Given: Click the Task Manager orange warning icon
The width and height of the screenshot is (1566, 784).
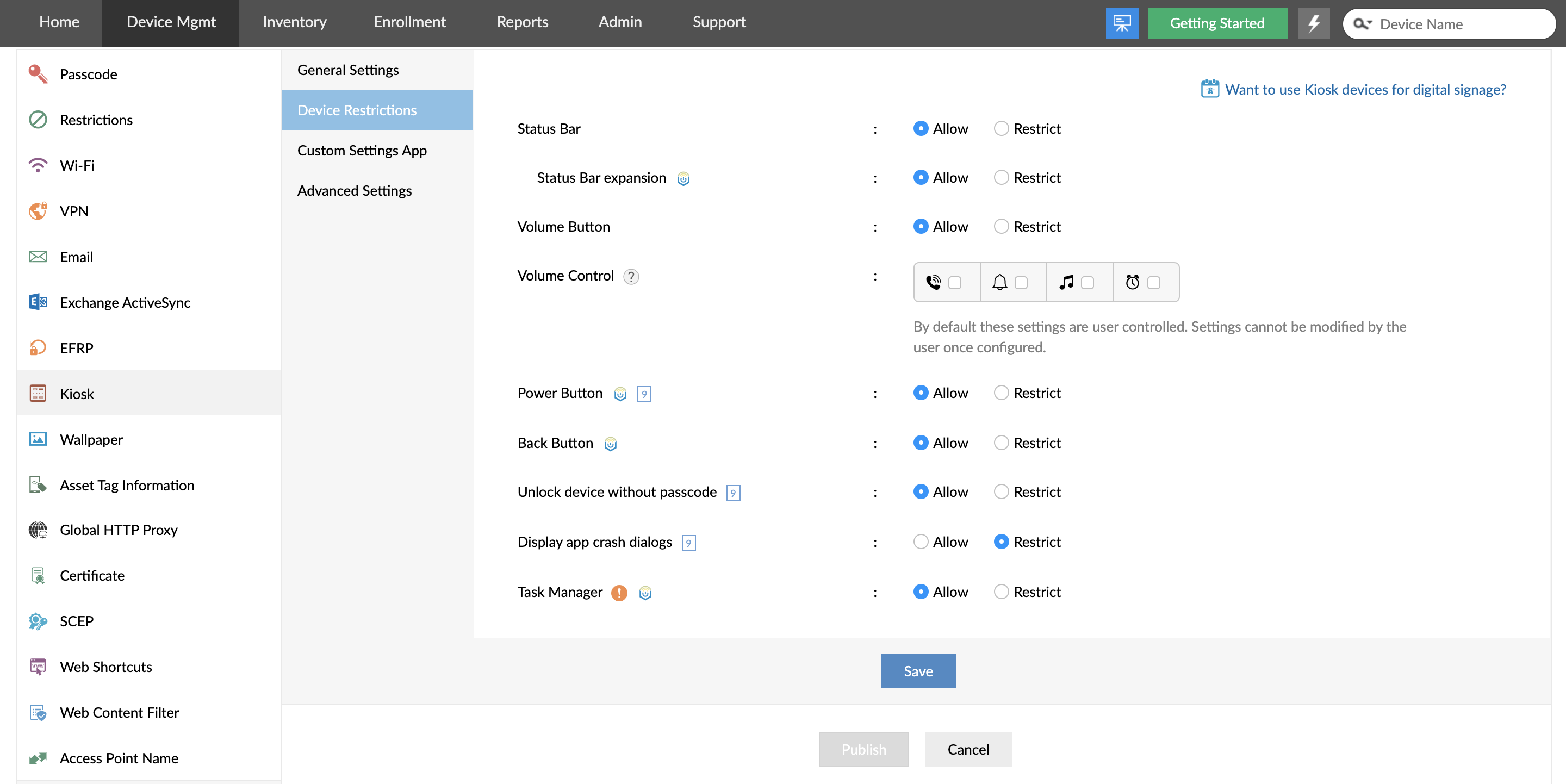Looking at the screenshot, I should click(619, 593).
